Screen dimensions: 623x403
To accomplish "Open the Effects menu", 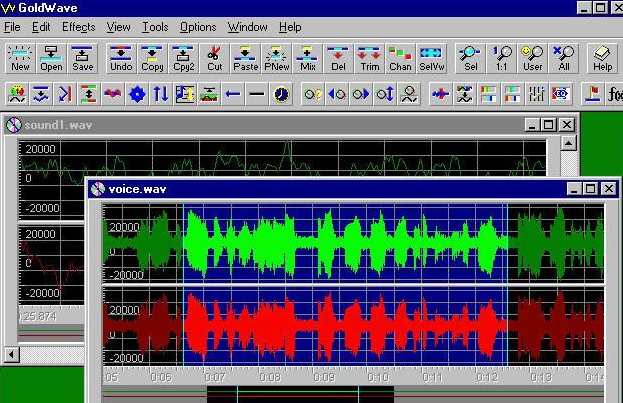I will click(x=78, y=27).
